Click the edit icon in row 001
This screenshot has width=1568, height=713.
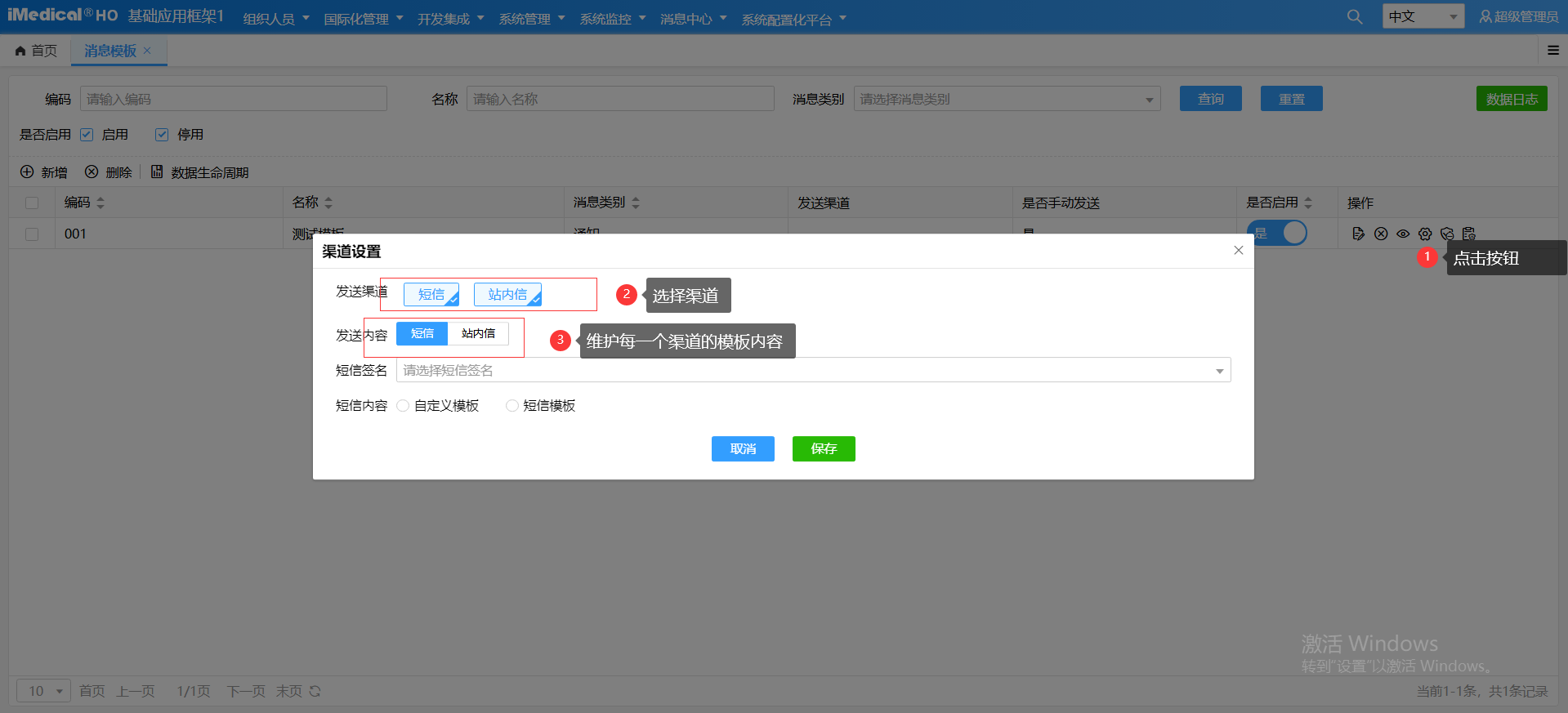pos(1358,234)
